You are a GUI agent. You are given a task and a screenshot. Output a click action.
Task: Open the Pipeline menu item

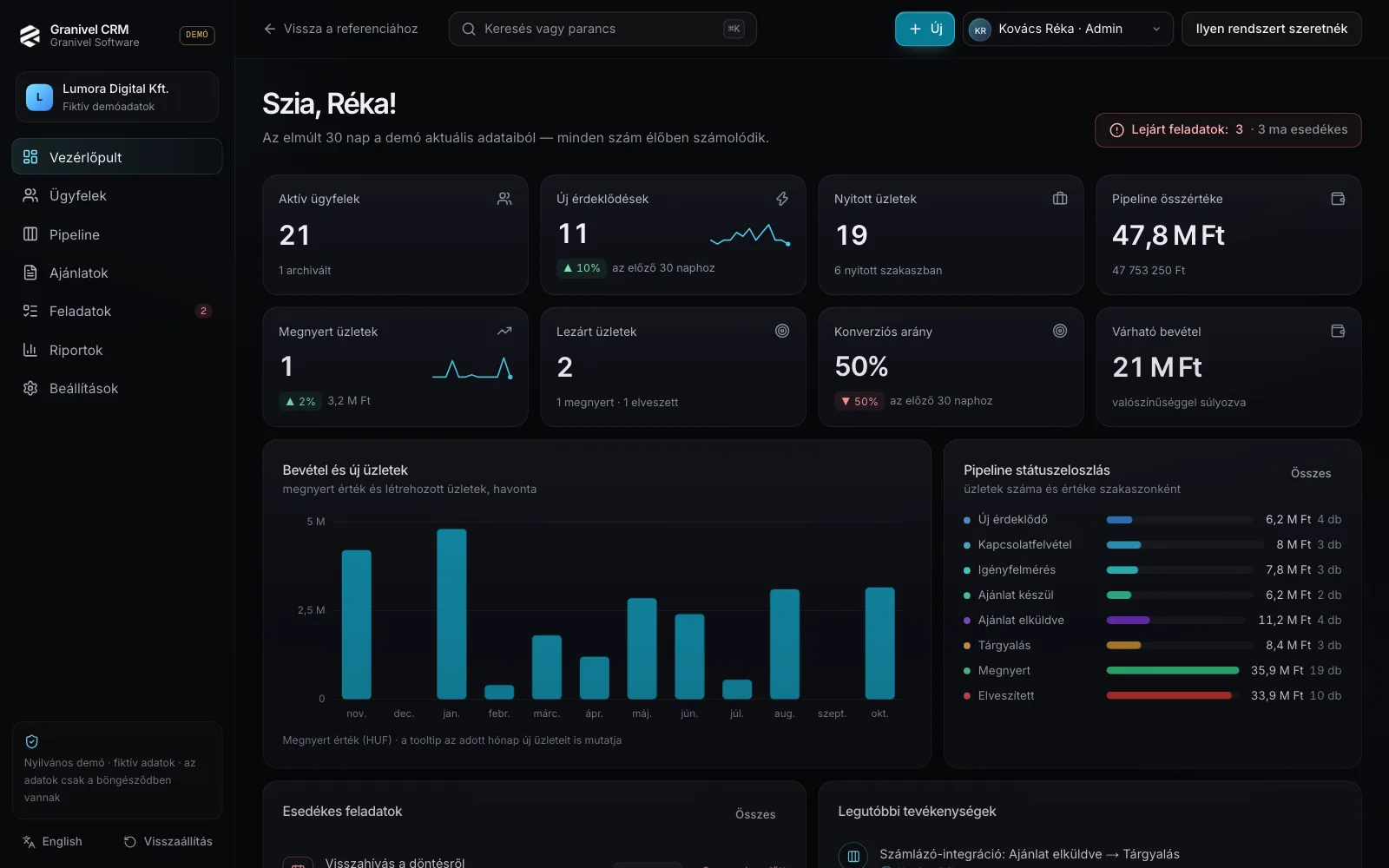coord(117,234)
